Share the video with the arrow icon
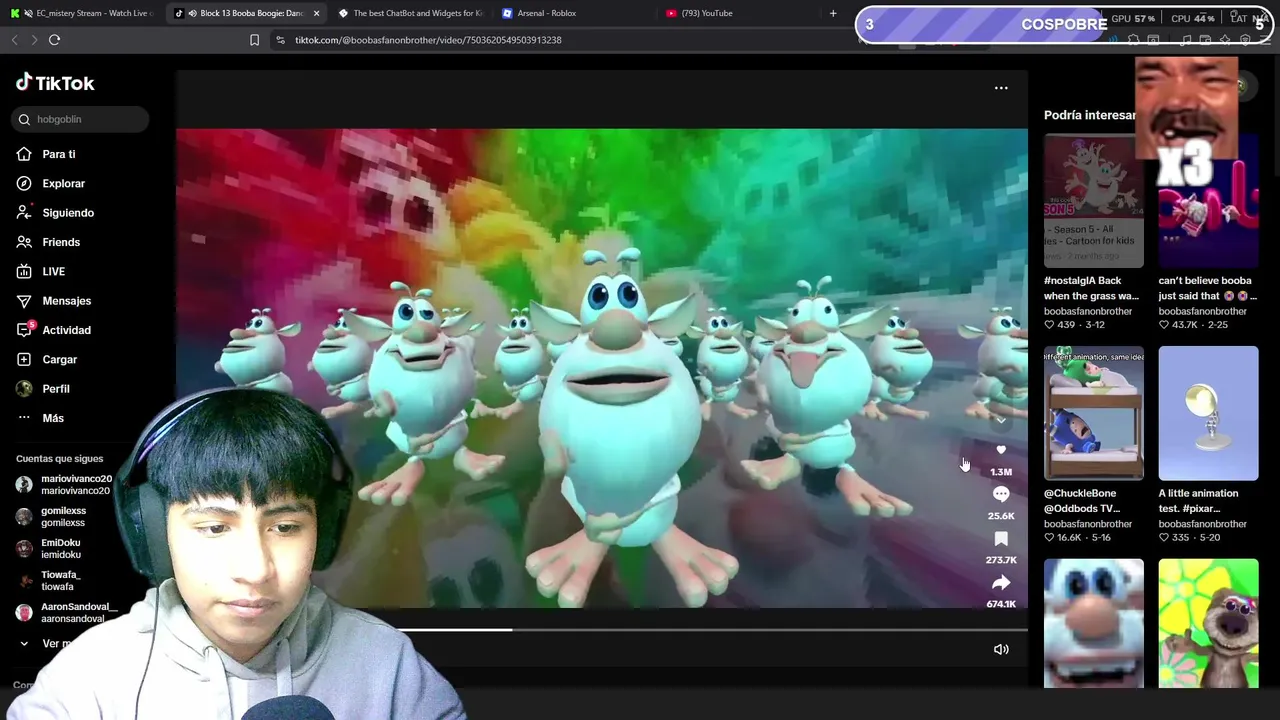The image size is (1280, 720). (1001, 582)
